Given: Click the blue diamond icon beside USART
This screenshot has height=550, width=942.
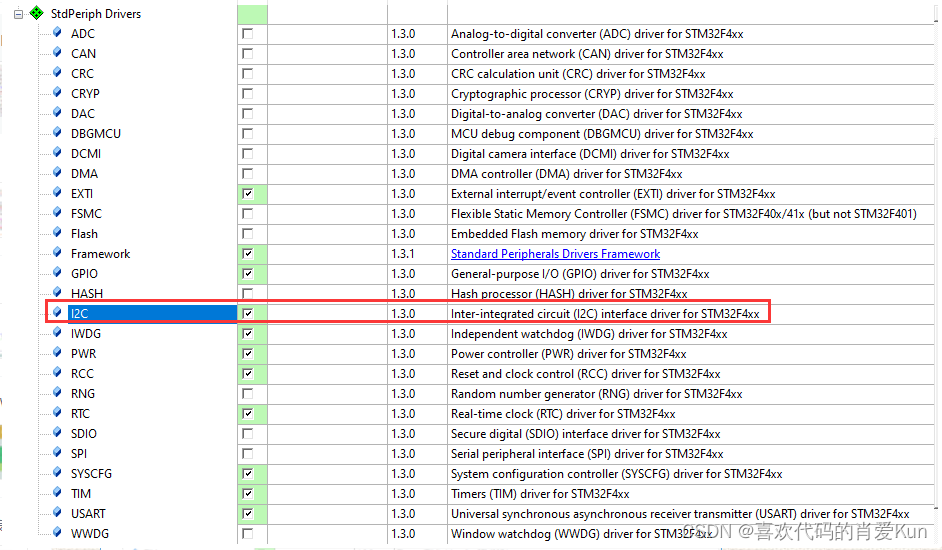Looking at the screenshot, I should 57,512.
